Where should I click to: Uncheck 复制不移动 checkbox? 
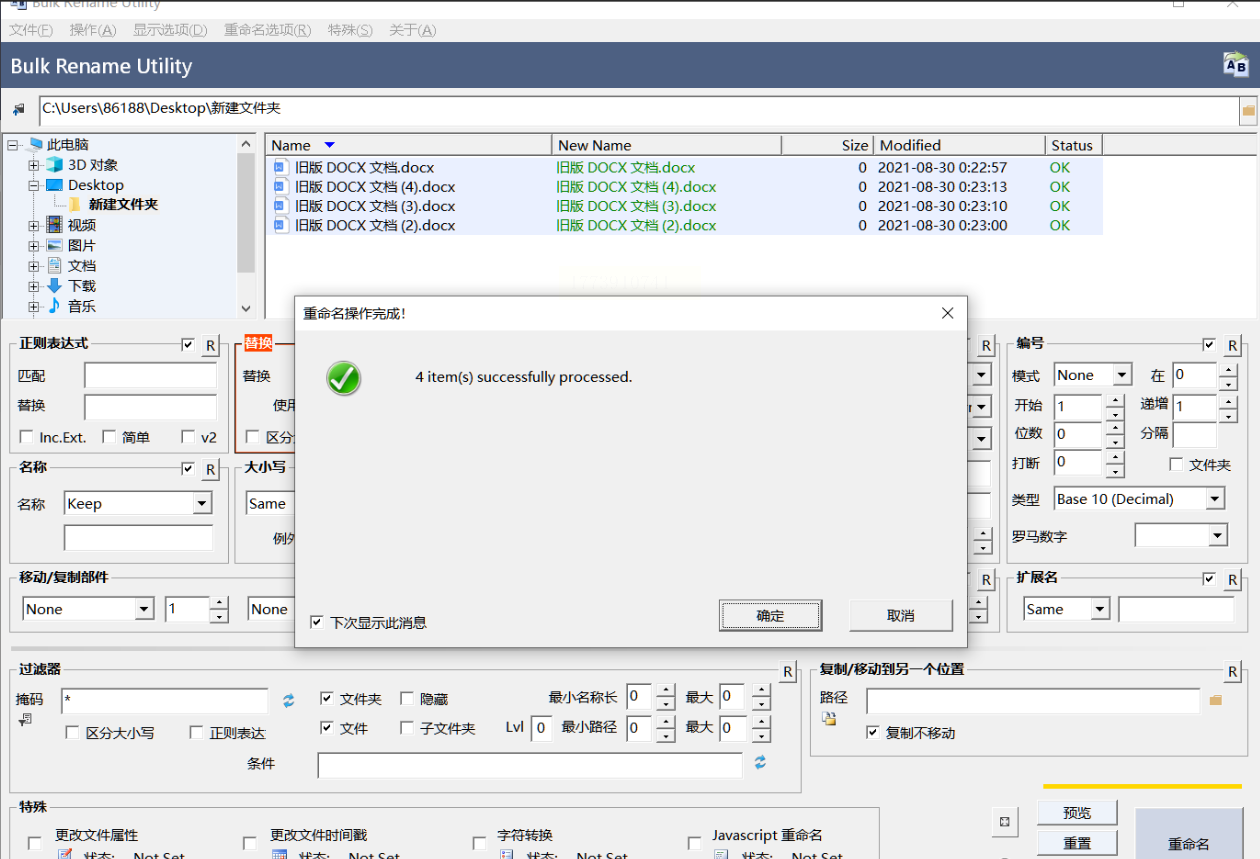coord(873,733)
